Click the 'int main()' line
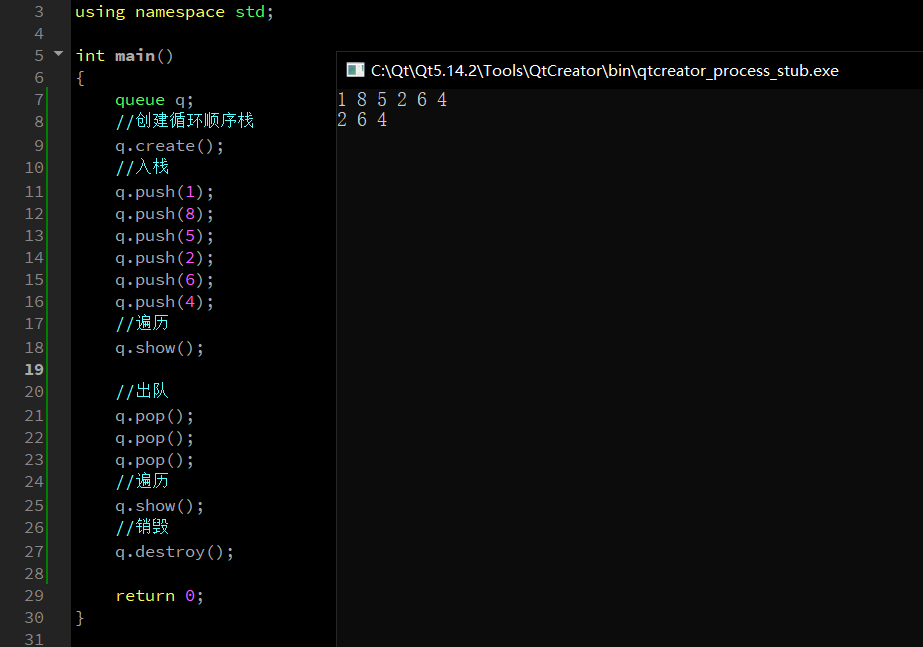The image size is (923, 647). click(x=124, y=56)
